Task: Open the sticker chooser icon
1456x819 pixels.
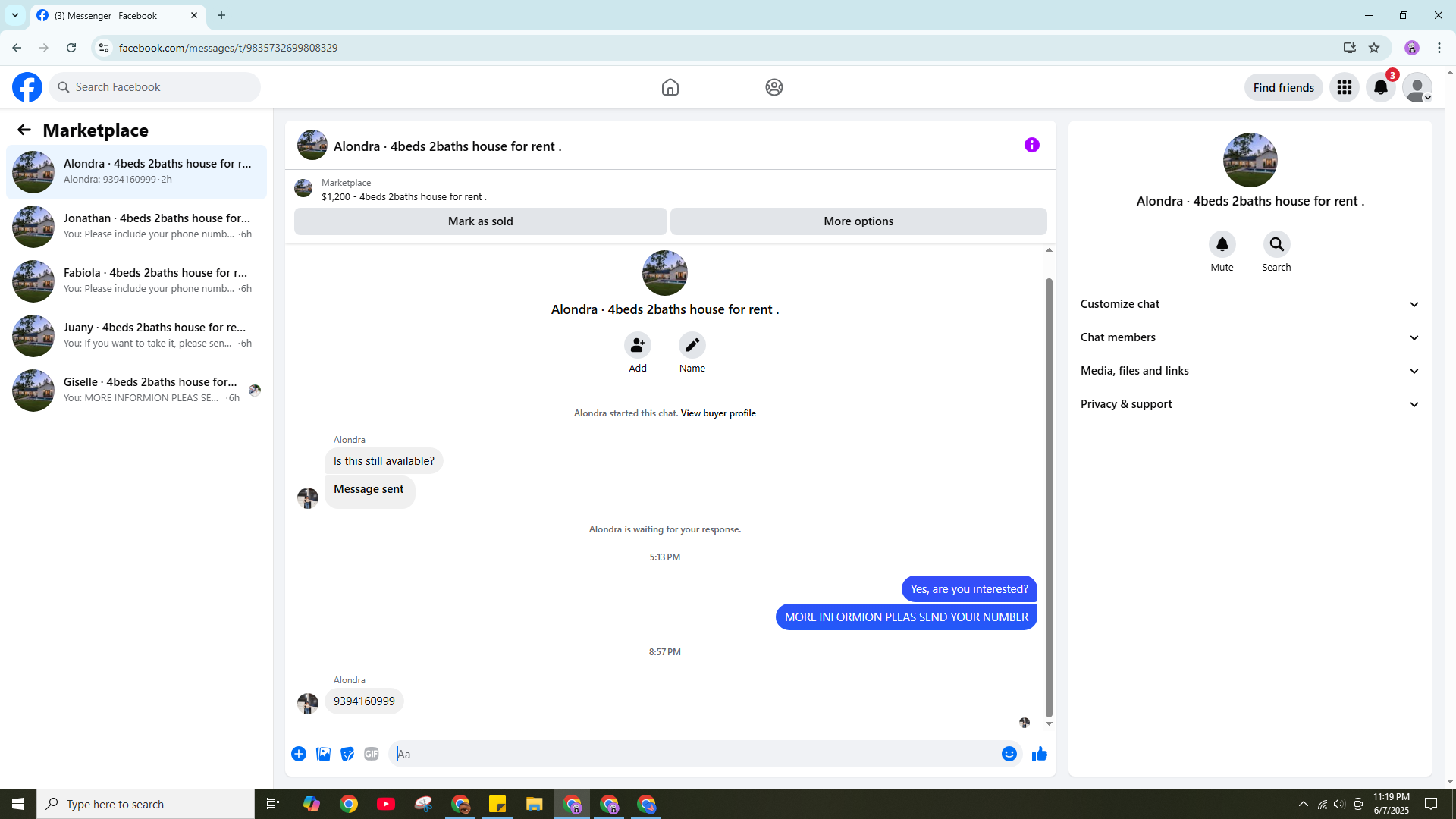Action: [x=347, y=754]
